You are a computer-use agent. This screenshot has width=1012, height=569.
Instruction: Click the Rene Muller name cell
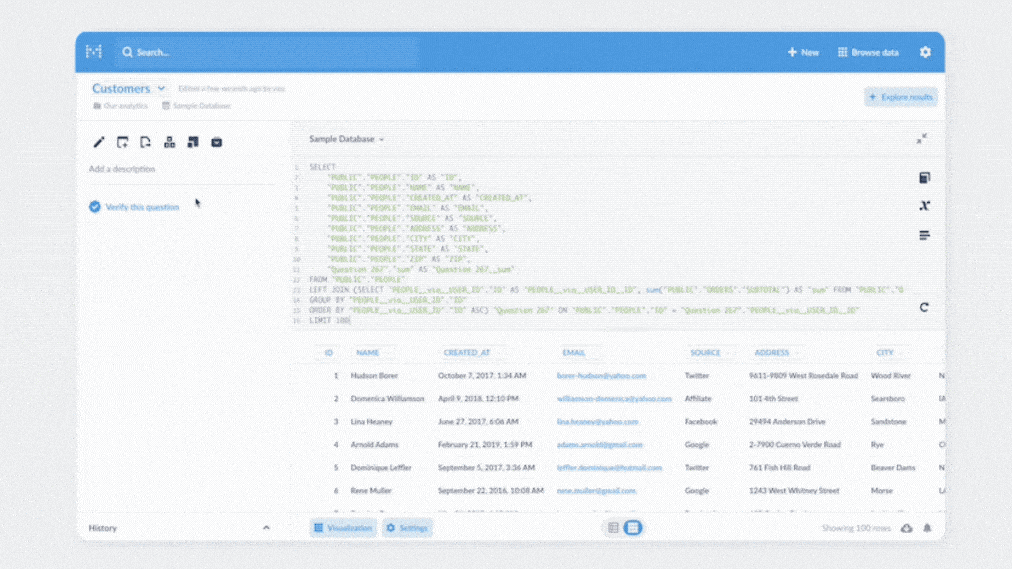(371, 491)
